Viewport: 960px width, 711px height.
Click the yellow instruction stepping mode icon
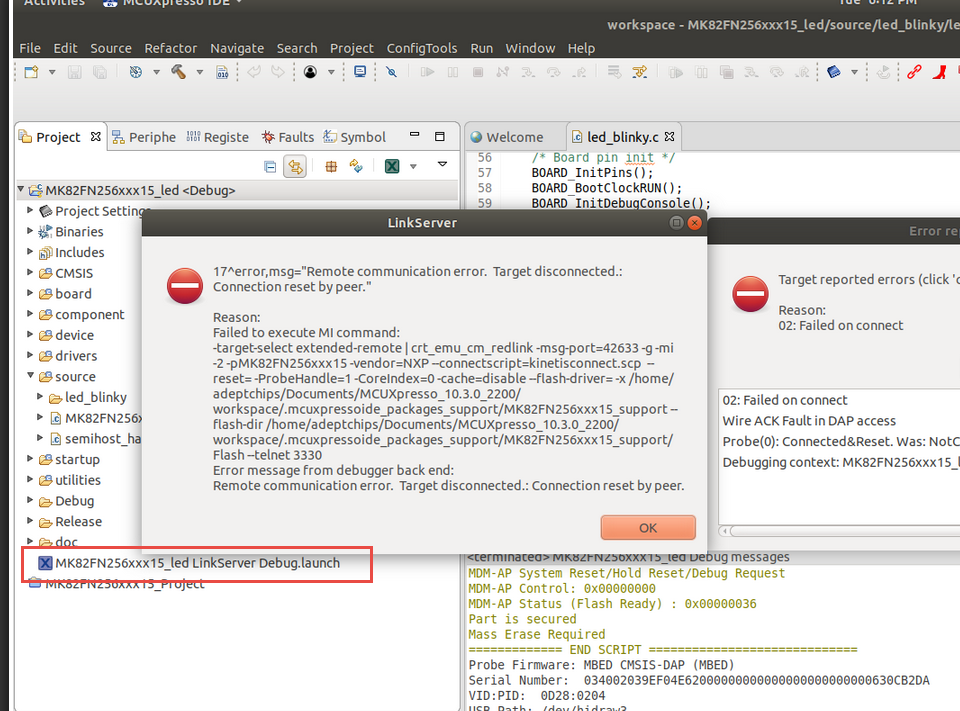pyautogui.click(x=640, y=72)
